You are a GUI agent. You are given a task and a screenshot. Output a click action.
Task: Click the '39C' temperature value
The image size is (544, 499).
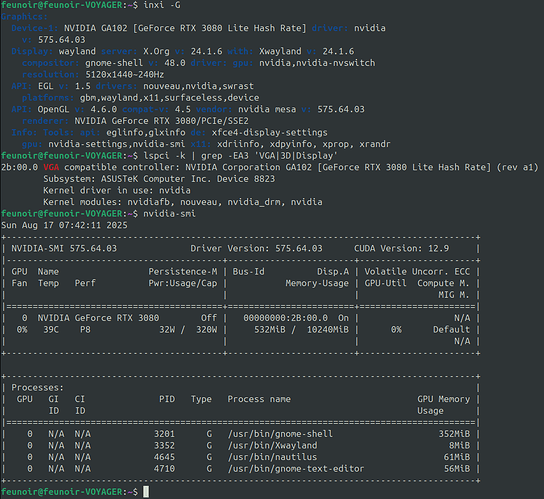[x=51, y=329]
